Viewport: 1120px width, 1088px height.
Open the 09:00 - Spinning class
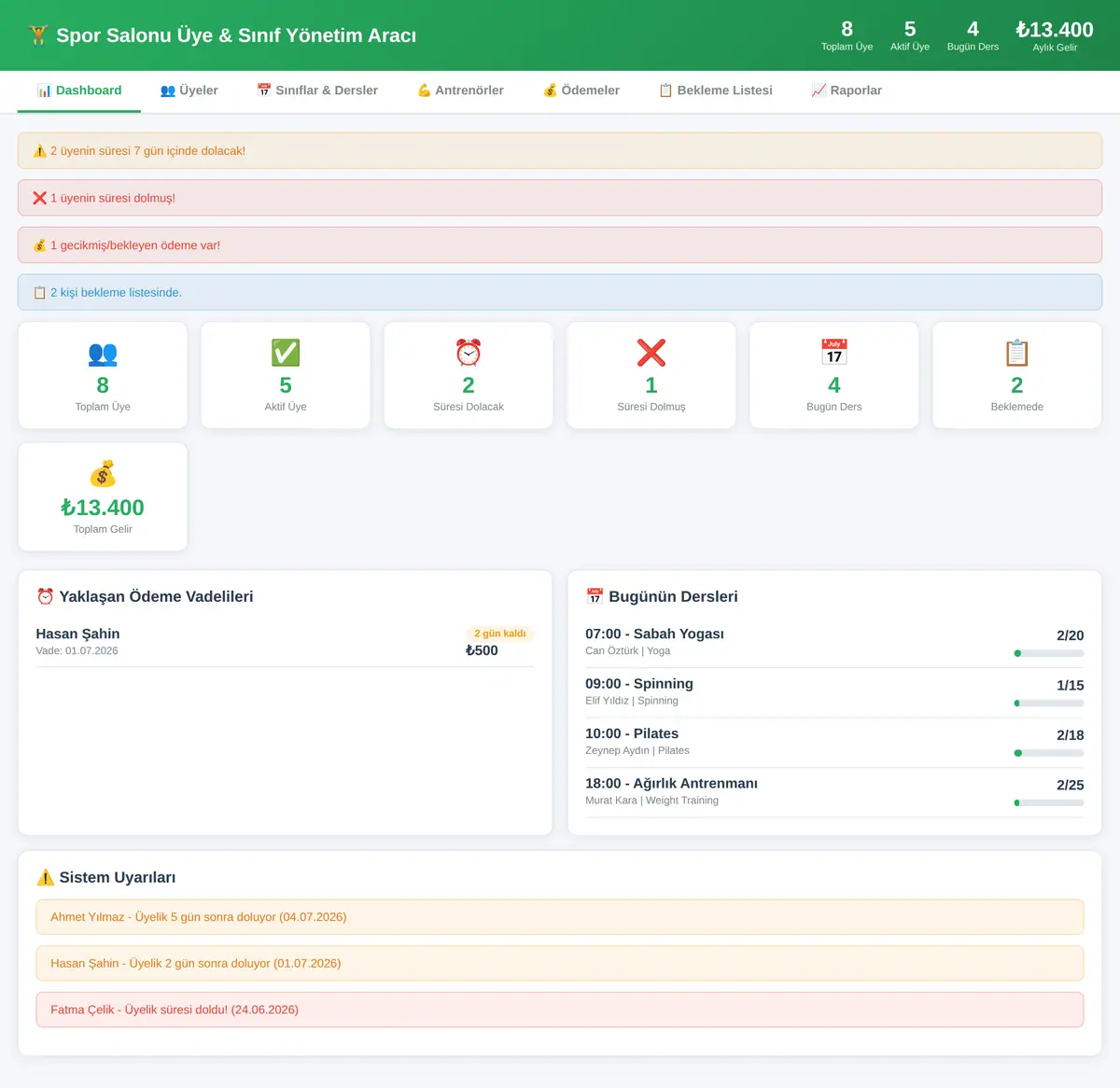(834, 692)
